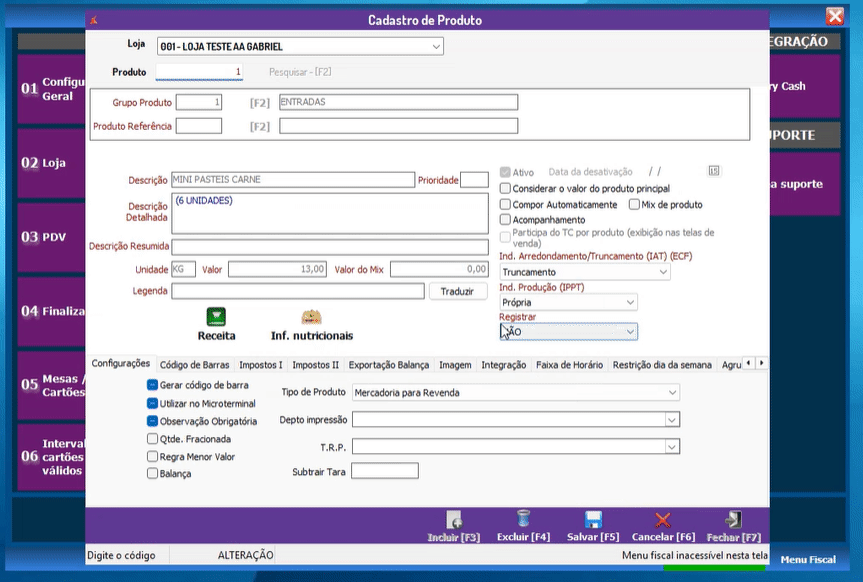Viewport: 863px width, 582px height.
Task: Focus the Produto code field
Action: [x=199, y=72]
